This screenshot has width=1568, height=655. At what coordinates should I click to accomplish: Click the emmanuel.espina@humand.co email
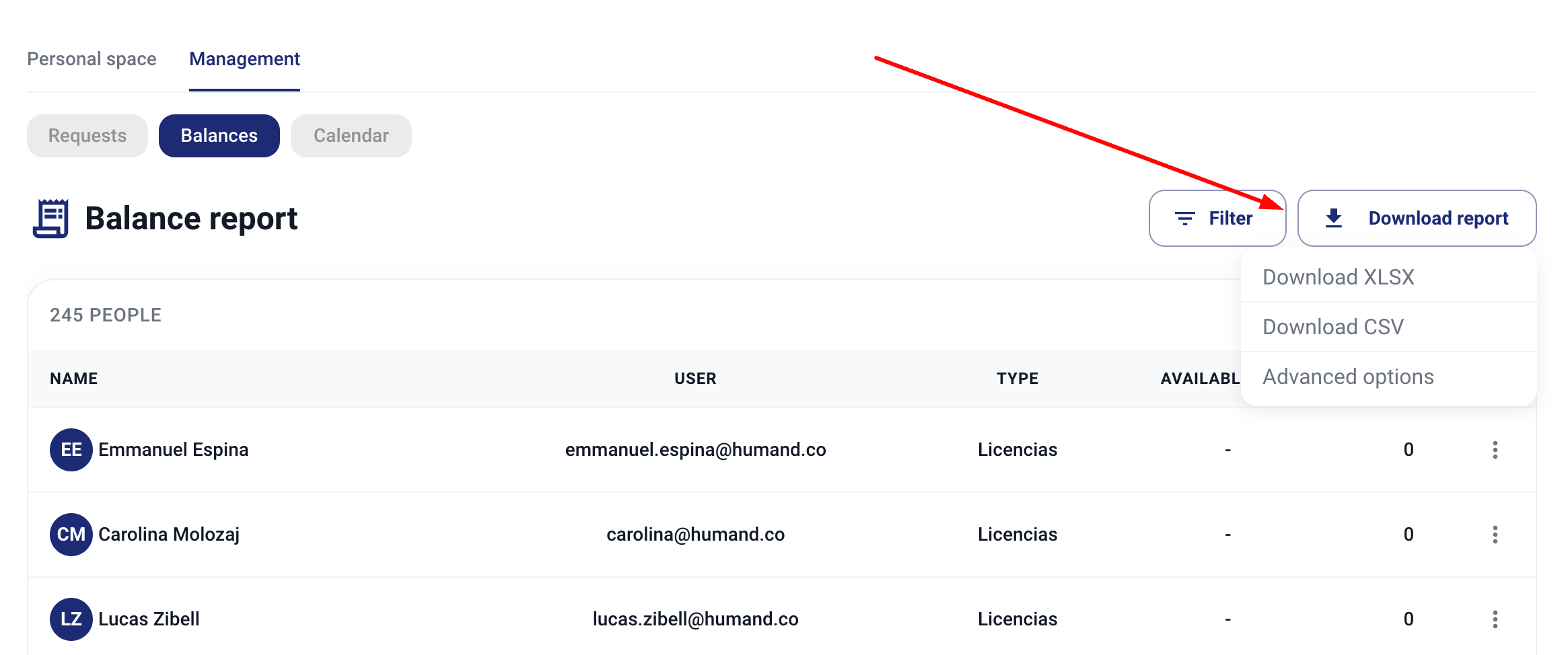click(695, 450)
